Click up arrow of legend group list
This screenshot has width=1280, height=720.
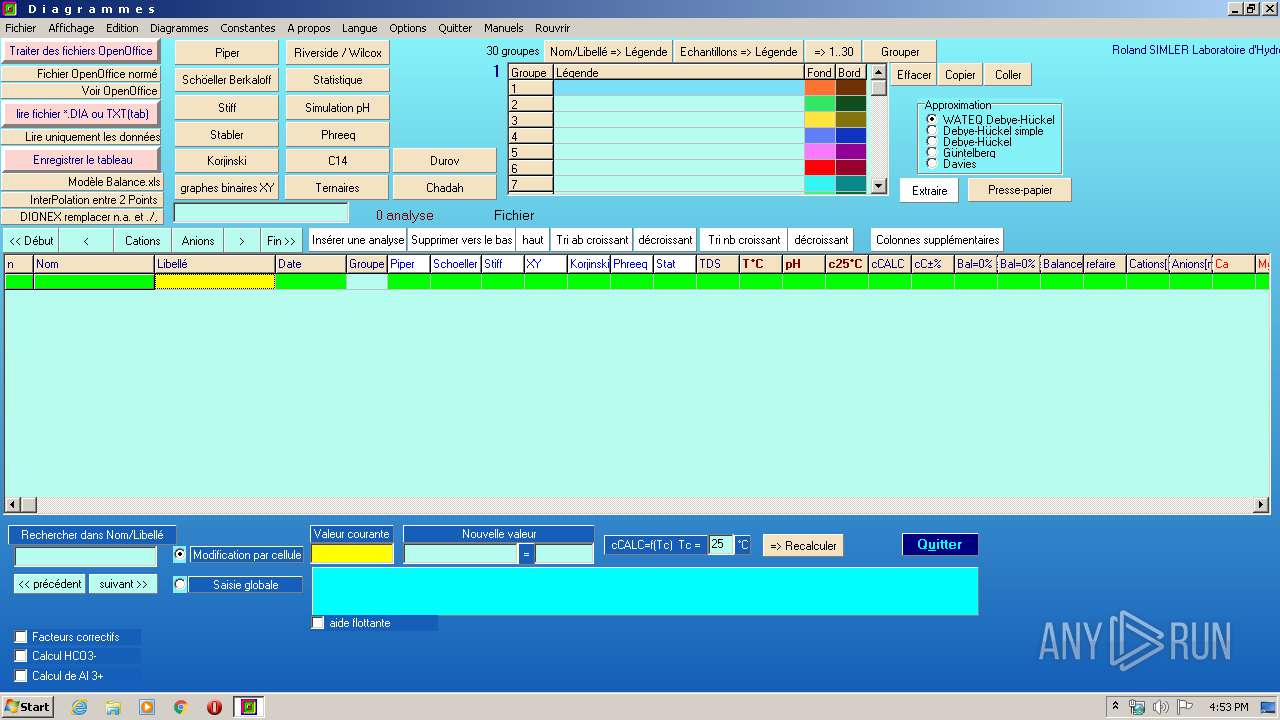pos(879,72)
